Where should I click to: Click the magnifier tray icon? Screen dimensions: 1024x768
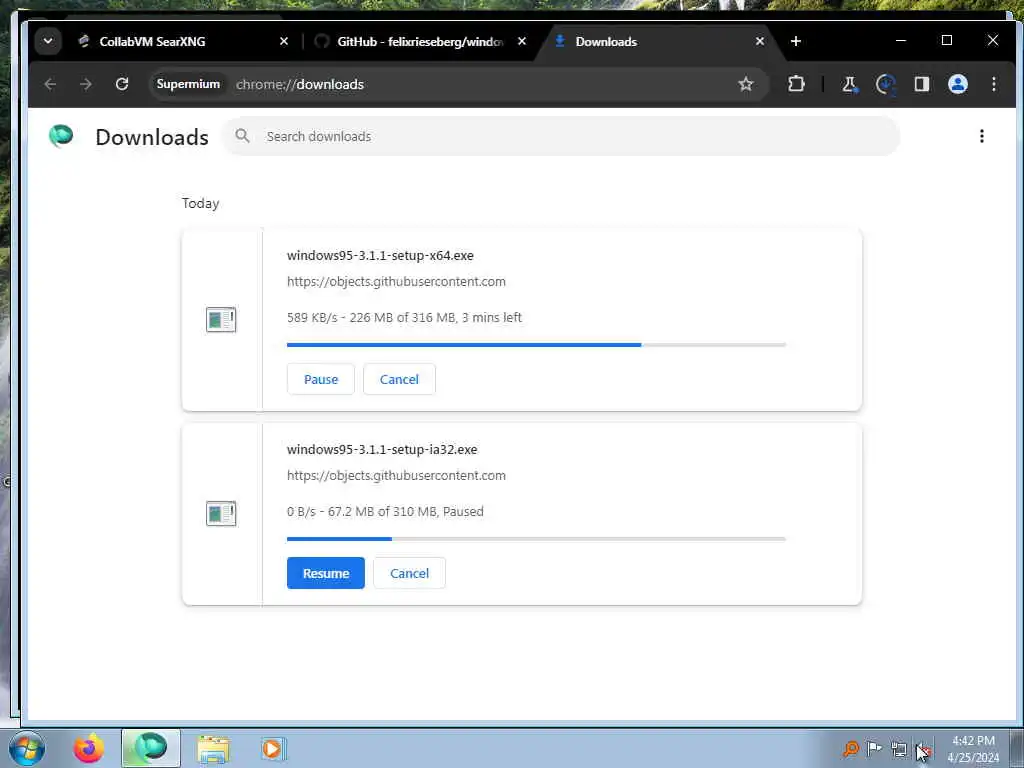point(850,748)
